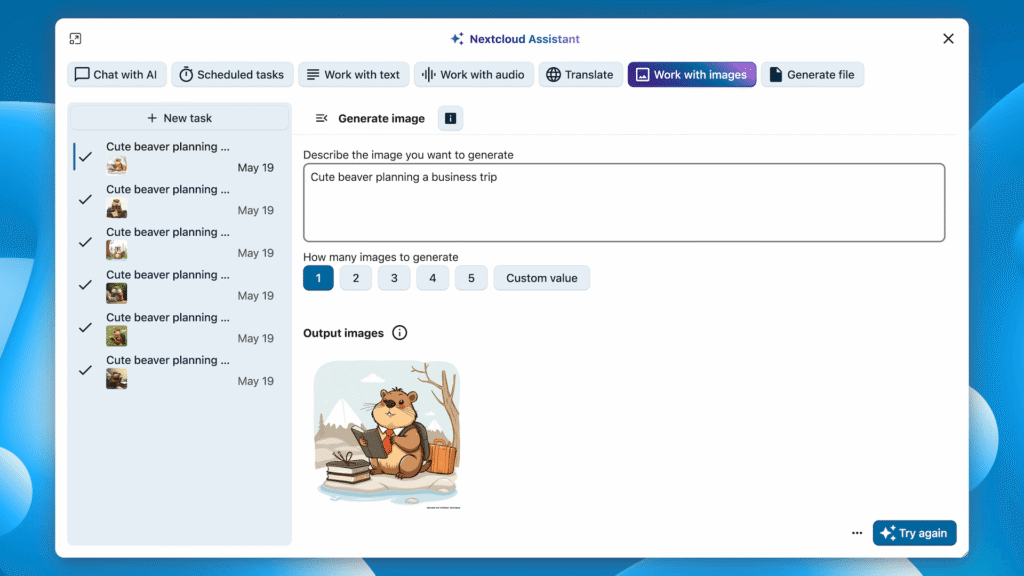This screenshot has height=576, width=1024.
Task: Click the image description text field
Action: [x=624, y=202]
